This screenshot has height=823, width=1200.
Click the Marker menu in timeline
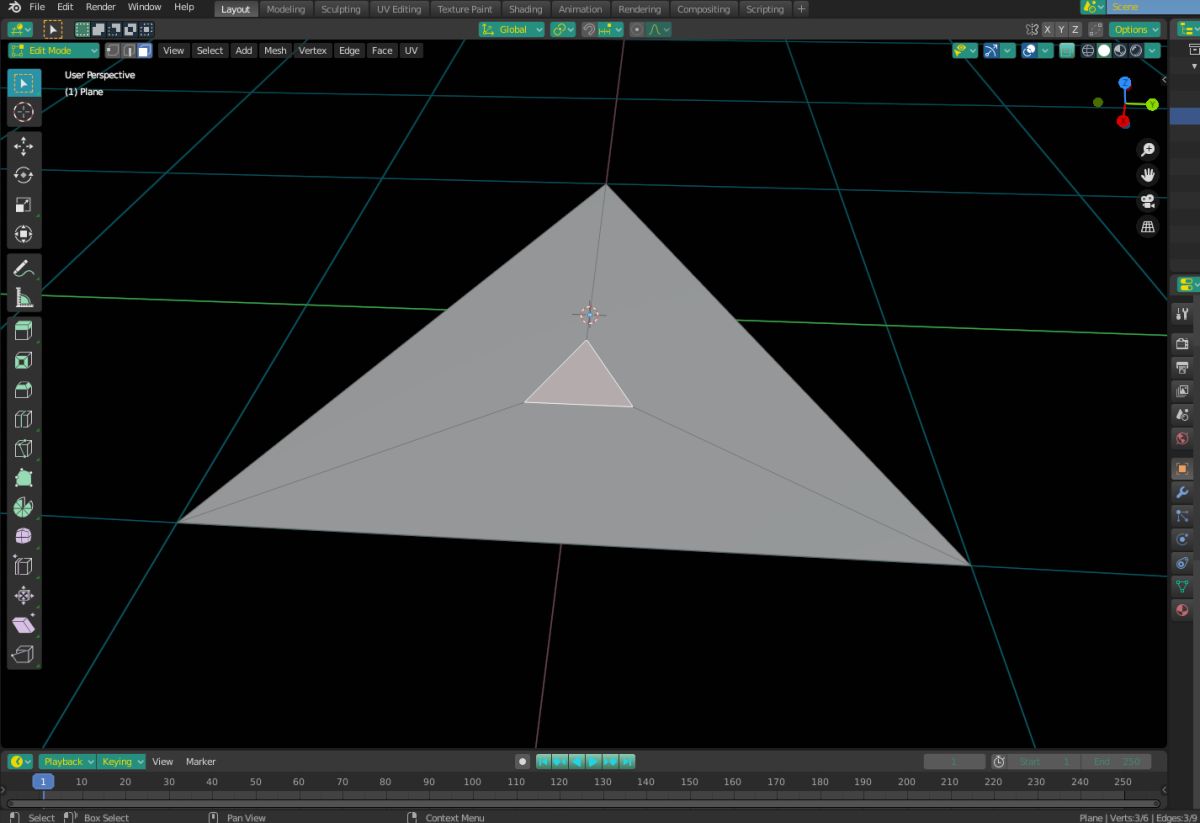click(200, 761)
